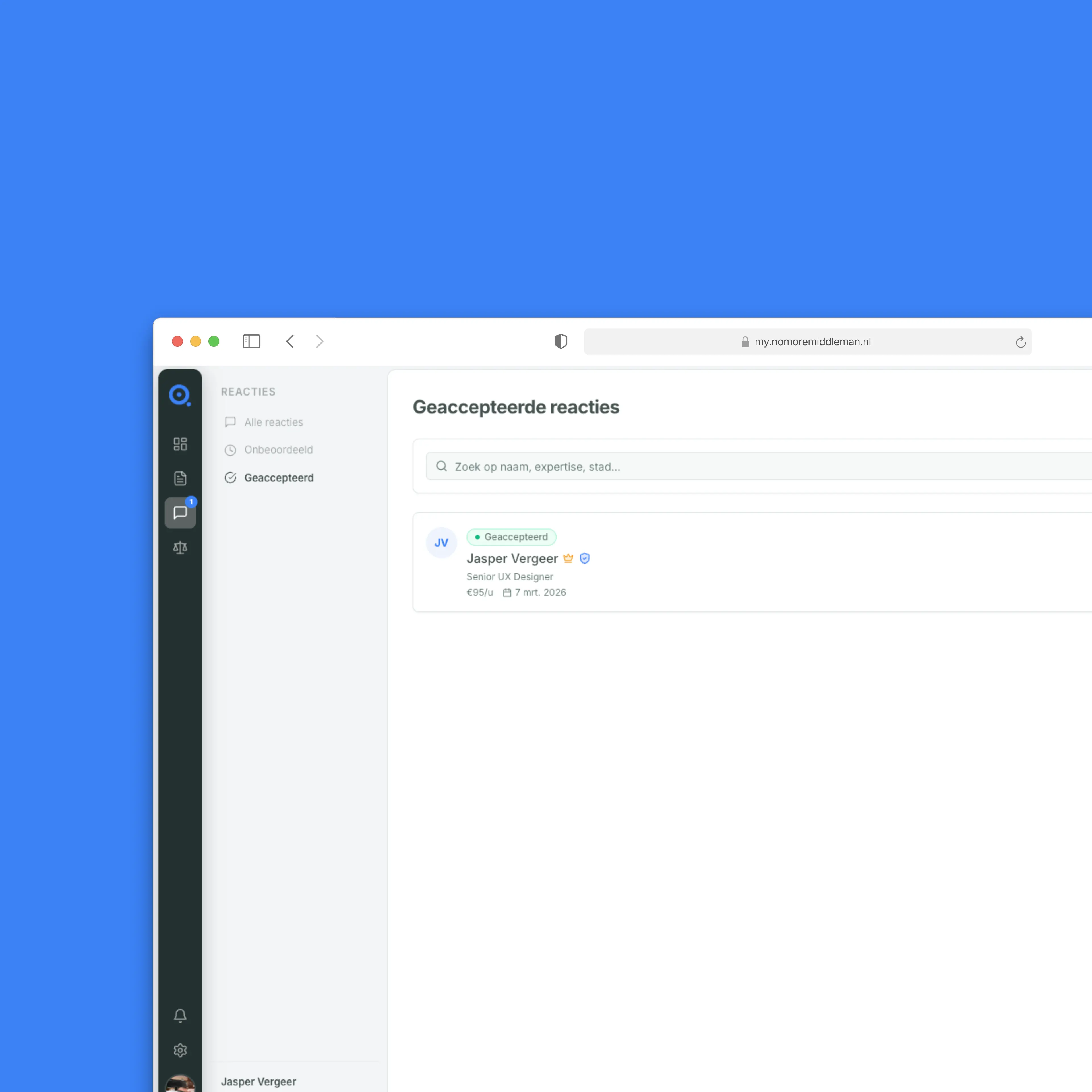Click the search field for naam, expertise, stad
Image resolution: width=1092 pixels, height=1092 pixels.
tap(735, 466)
